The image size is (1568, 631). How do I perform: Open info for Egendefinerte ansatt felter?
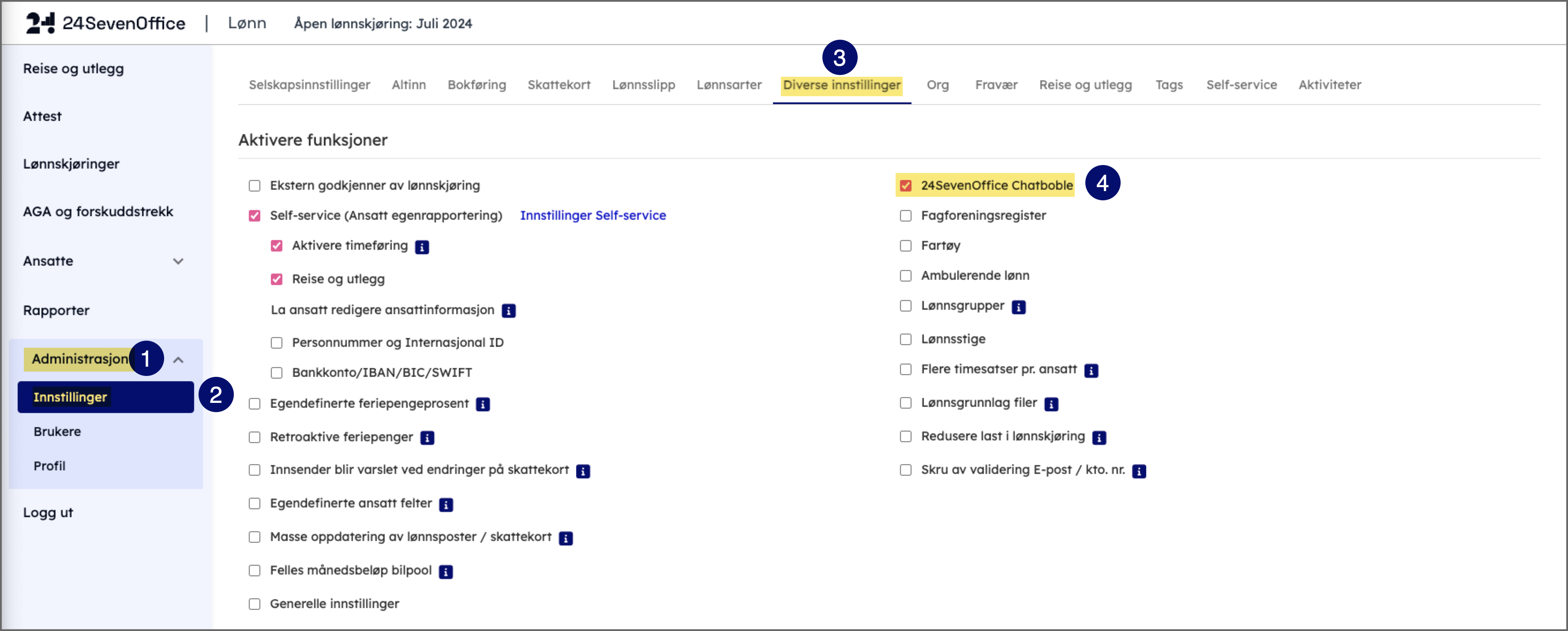(x=446, y=505)
